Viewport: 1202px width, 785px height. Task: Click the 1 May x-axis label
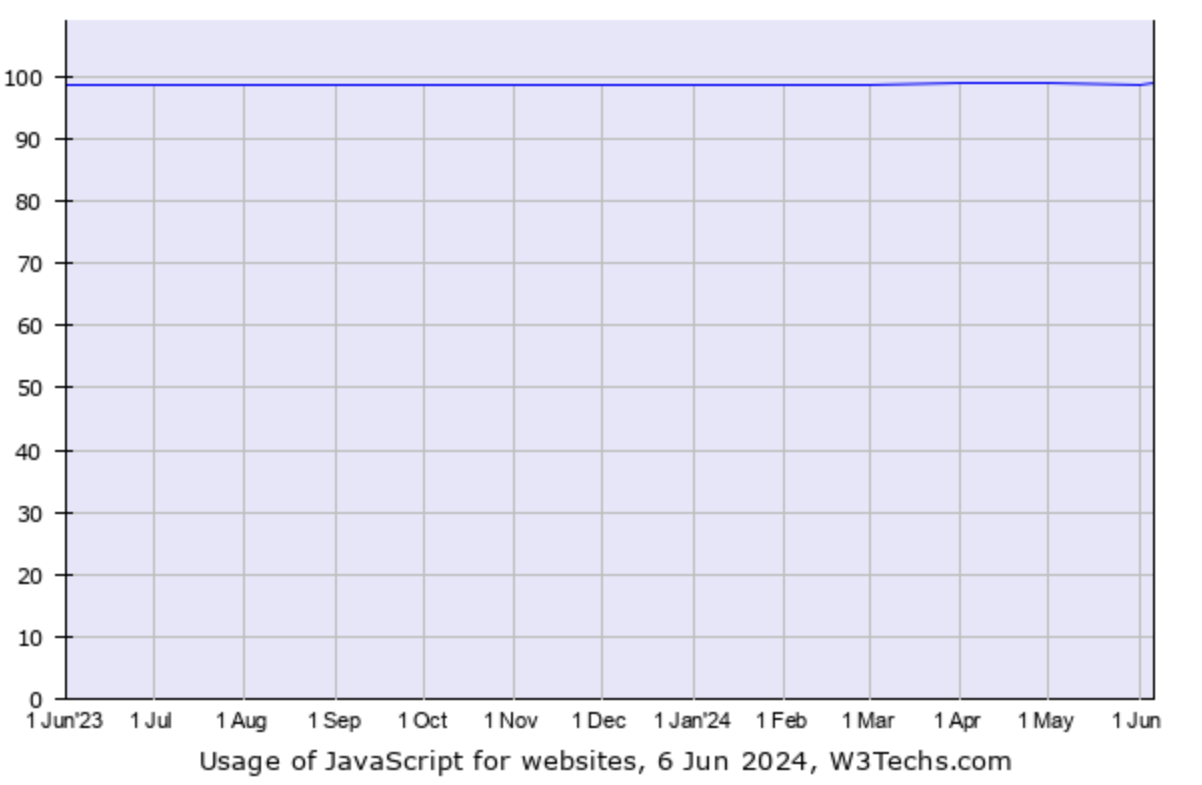point(1046,721)
